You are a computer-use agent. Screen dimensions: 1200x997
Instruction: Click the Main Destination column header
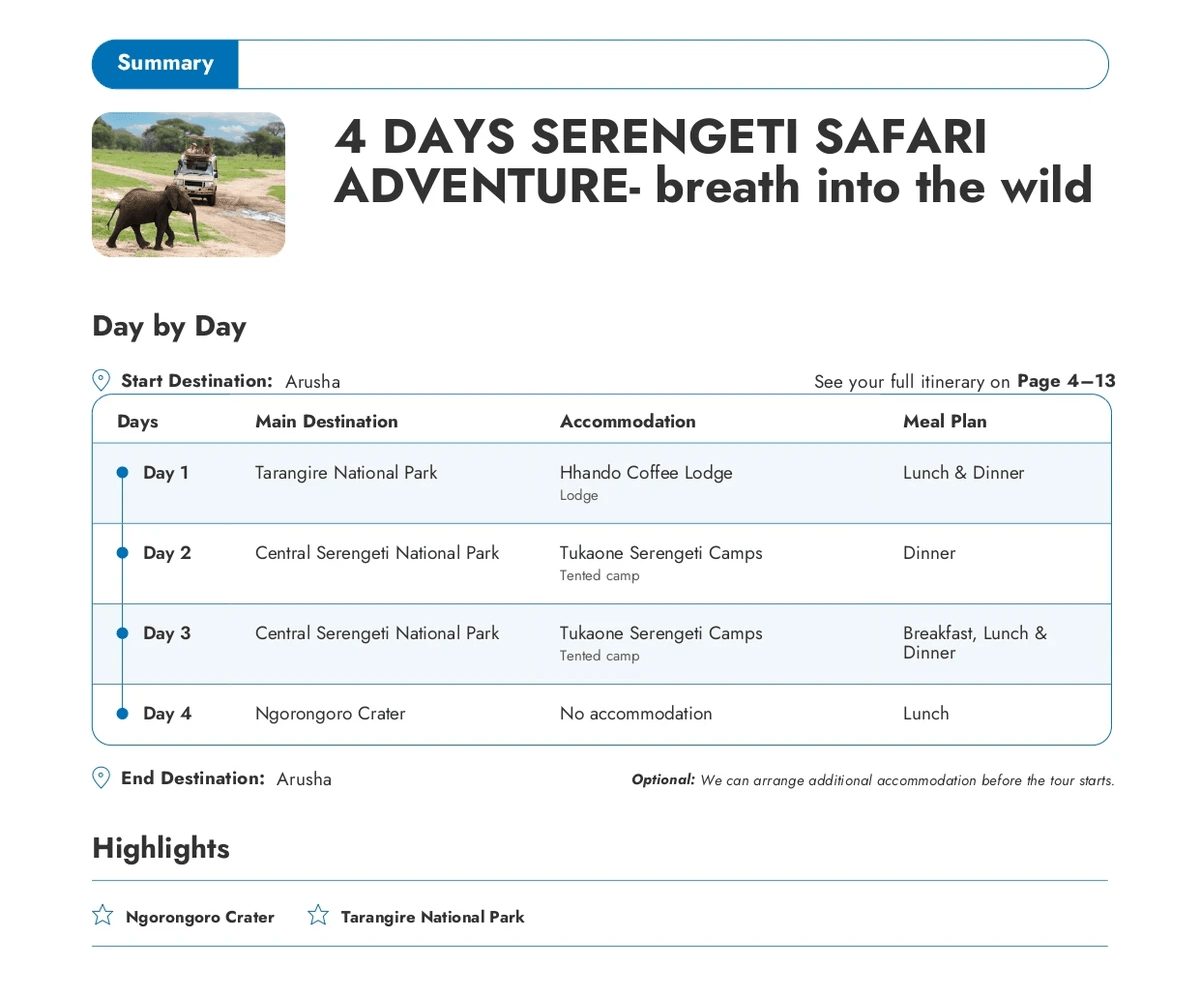coord(326,421)
